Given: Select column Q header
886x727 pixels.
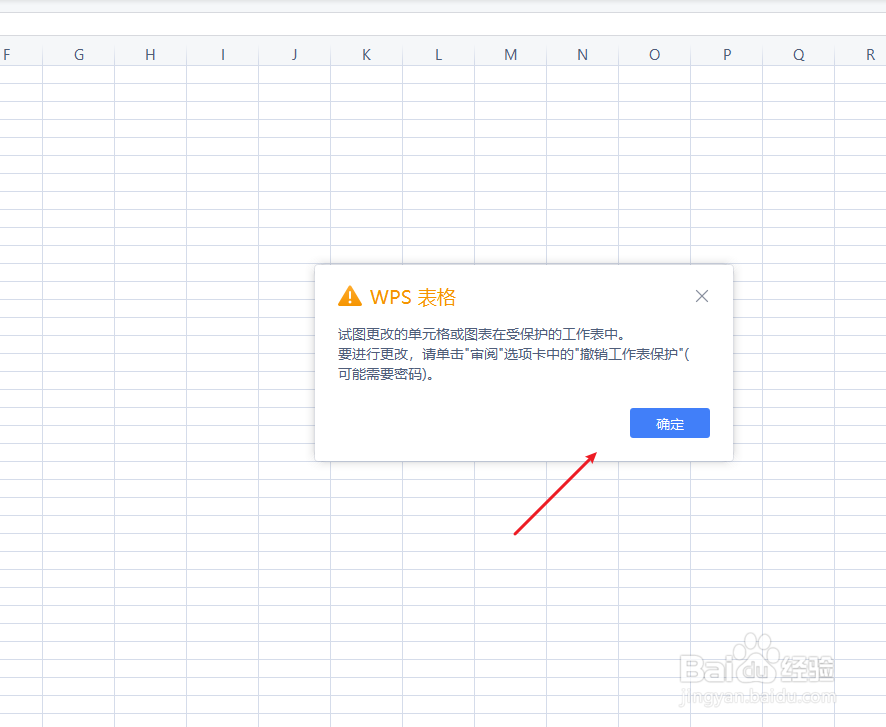Looking at the screenshot, I should 798,55.
